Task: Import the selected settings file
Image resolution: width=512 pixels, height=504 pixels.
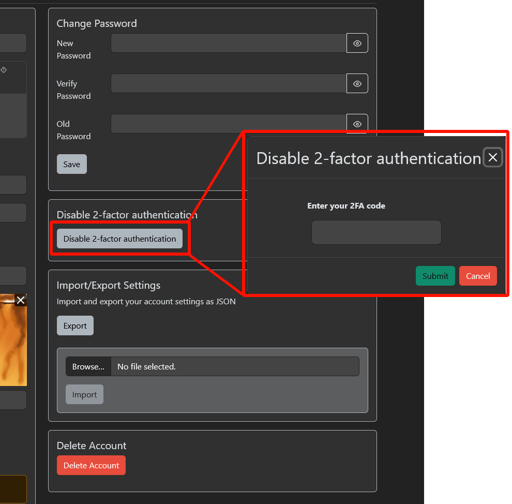Action: [84, 395]
